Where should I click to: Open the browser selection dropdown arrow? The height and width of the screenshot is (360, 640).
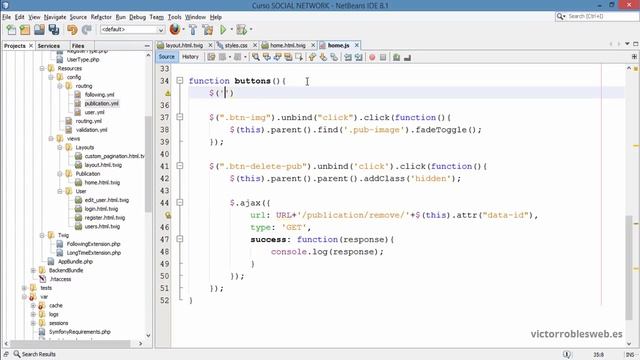pos(183,29)
